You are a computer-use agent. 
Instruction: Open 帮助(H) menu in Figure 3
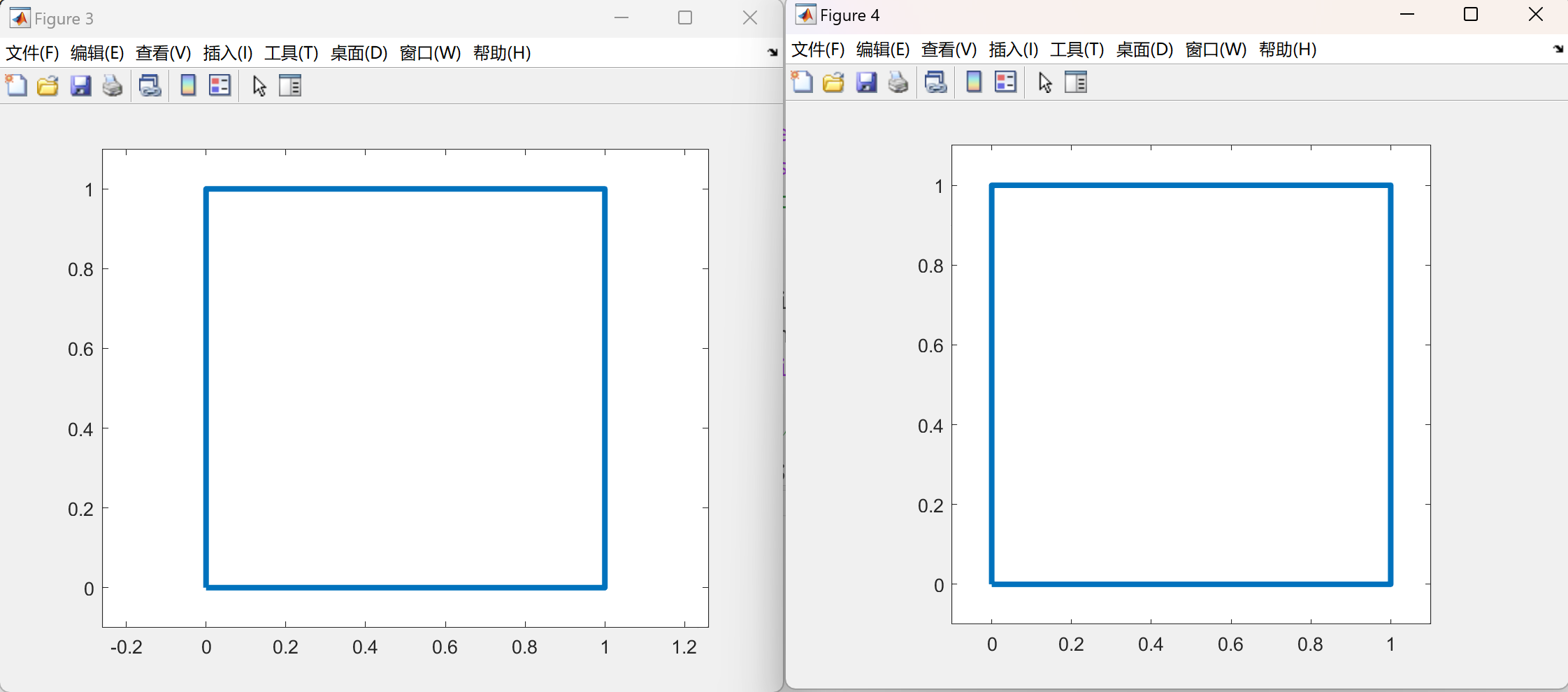pyautogui.click(x=502, y=53)
